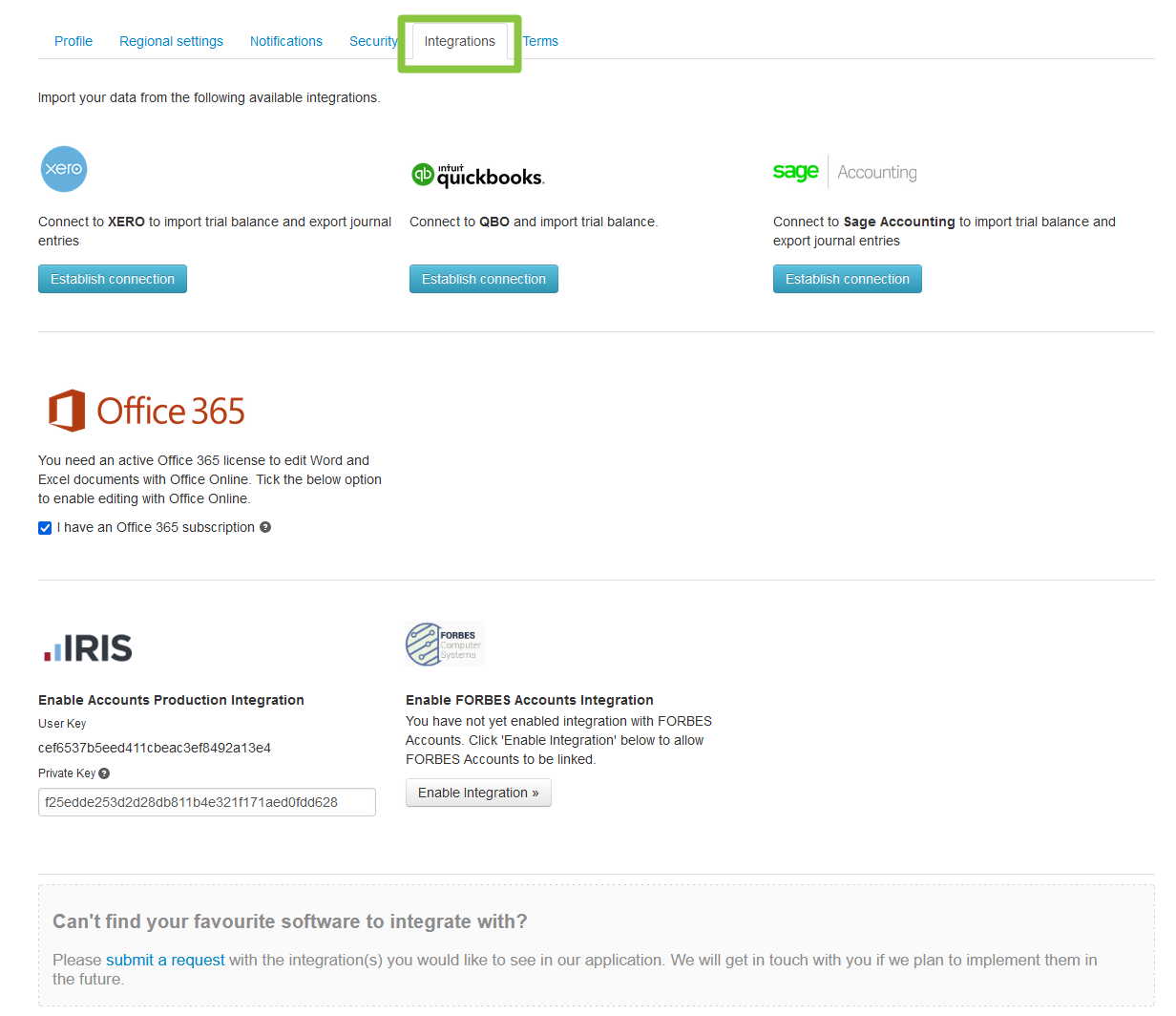Establish connection to QBO
Screen dimensions: 1176x1016
484,279
